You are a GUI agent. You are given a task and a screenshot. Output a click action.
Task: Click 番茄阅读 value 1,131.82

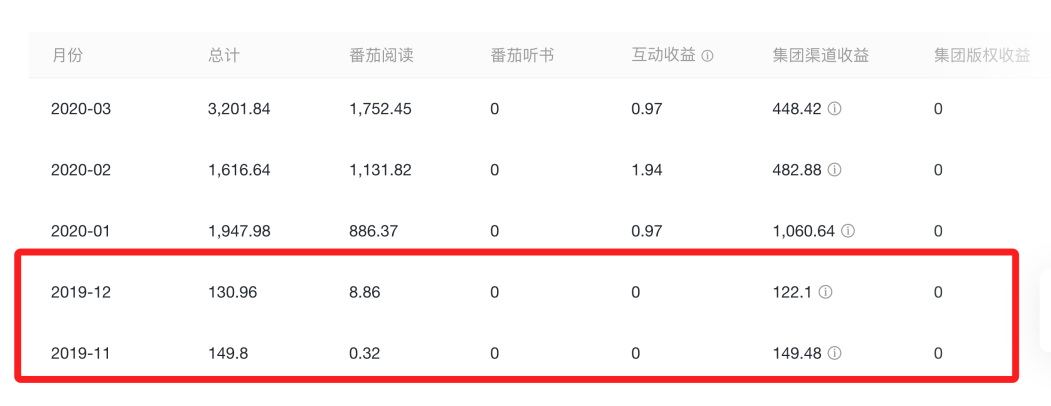click(x=380, y=170)
